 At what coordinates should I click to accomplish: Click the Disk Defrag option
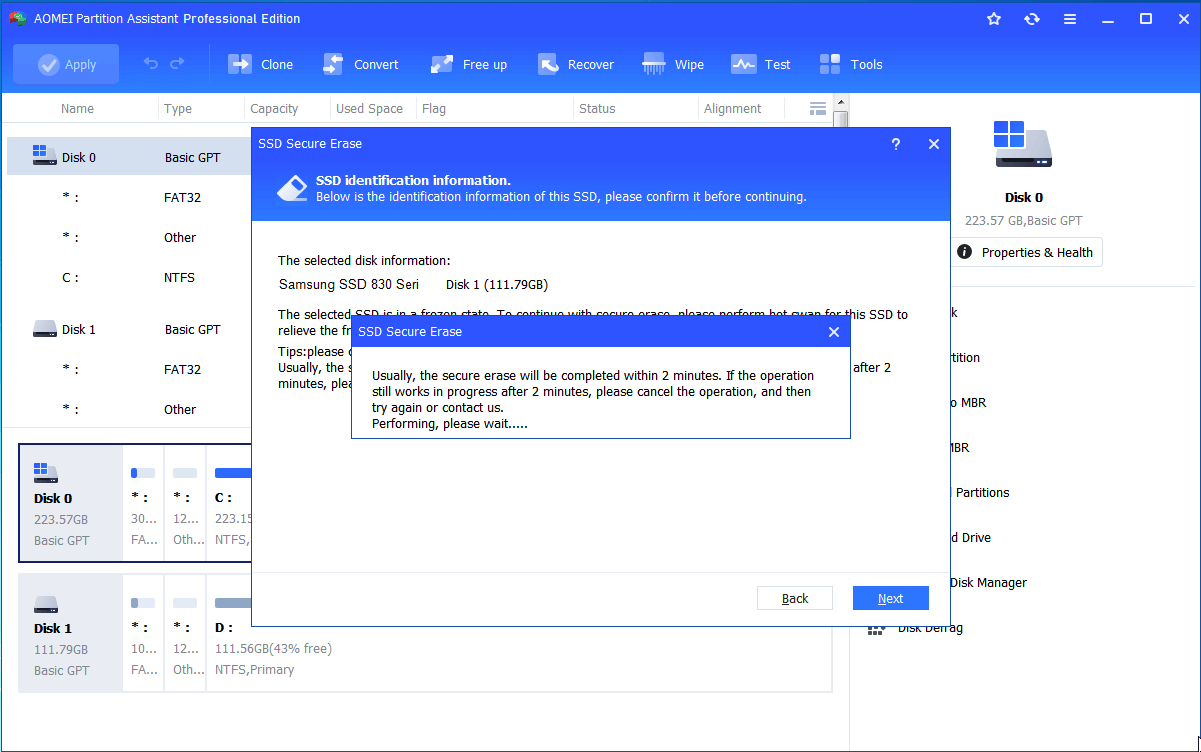(915, 628)
